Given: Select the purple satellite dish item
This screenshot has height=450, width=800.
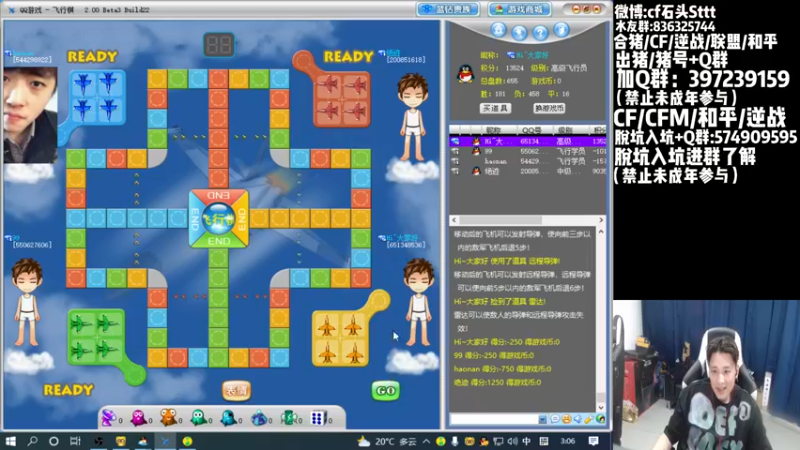Looking at the screenshot, I should 109,418.
